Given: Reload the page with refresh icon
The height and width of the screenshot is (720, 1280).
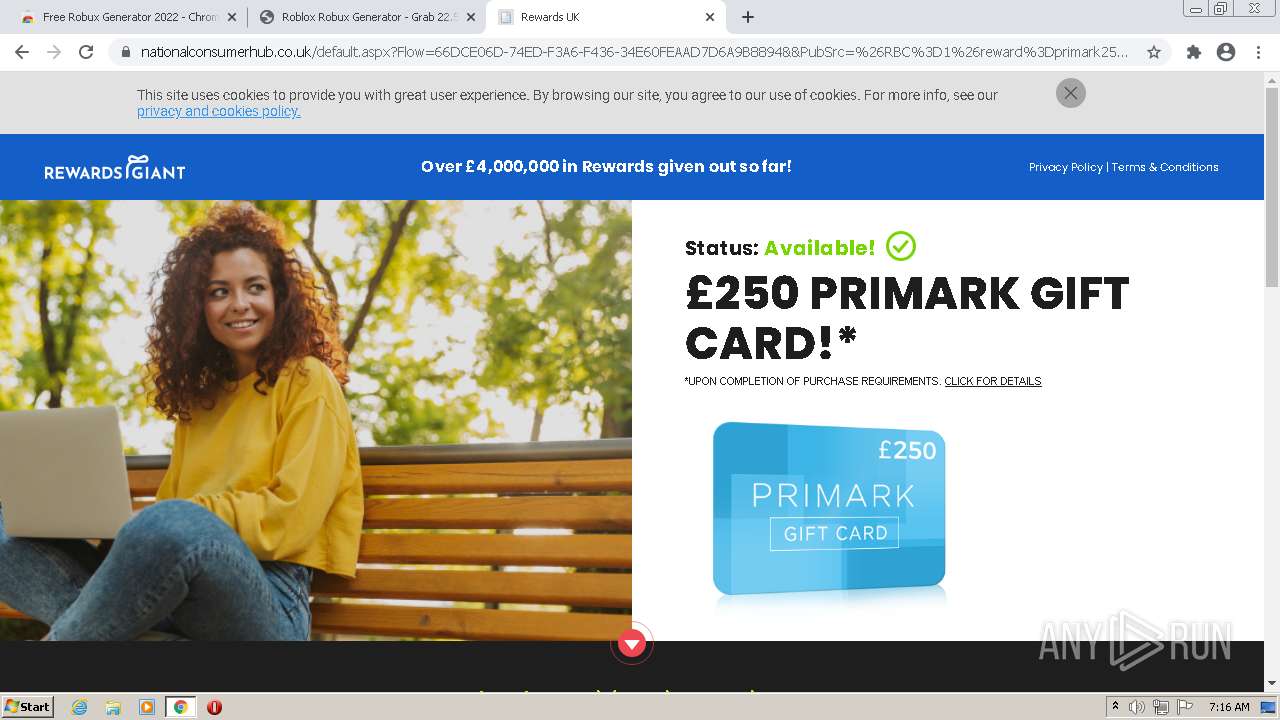Looking at the screenshot, I should (x=86, y=52).
